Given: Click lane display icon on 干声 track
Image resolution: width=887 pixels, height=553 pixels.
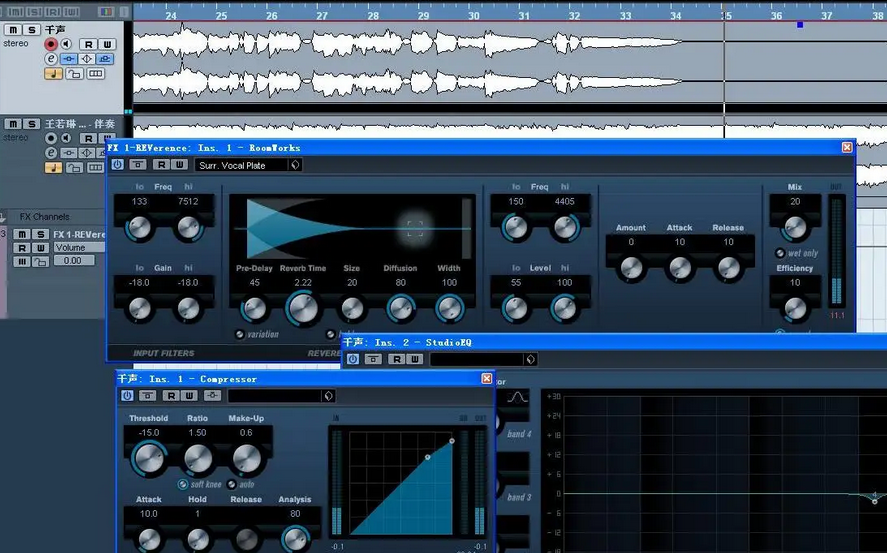Looking at the screenshot, I should [x=96, y=74].
